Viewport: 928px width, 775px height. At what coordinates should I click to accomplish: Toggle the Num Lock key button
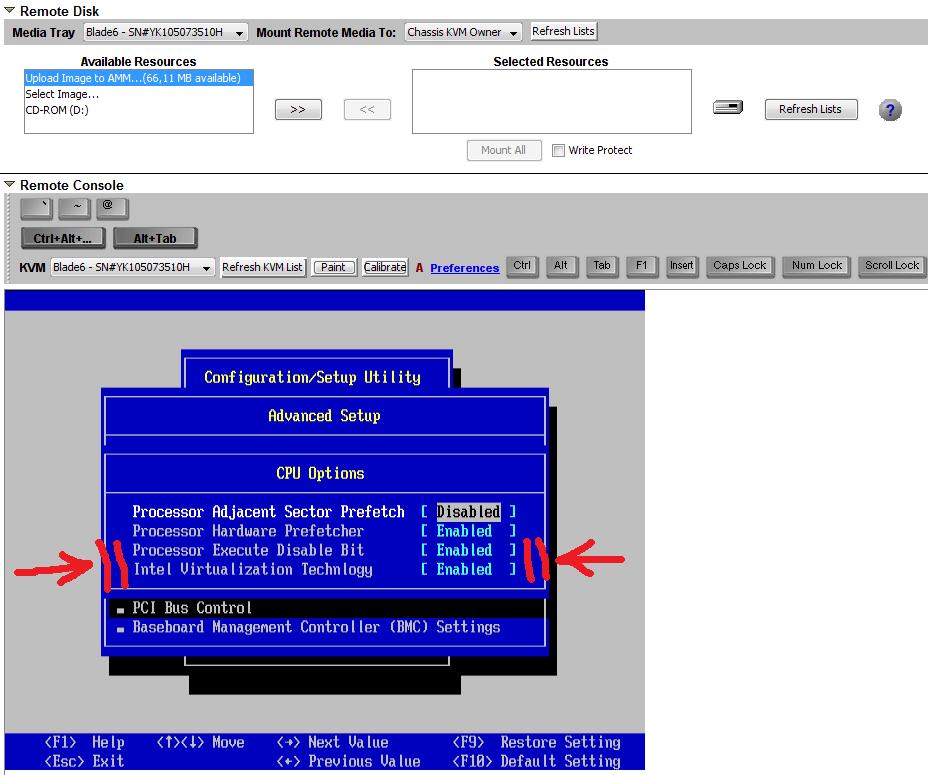[817, 266]
